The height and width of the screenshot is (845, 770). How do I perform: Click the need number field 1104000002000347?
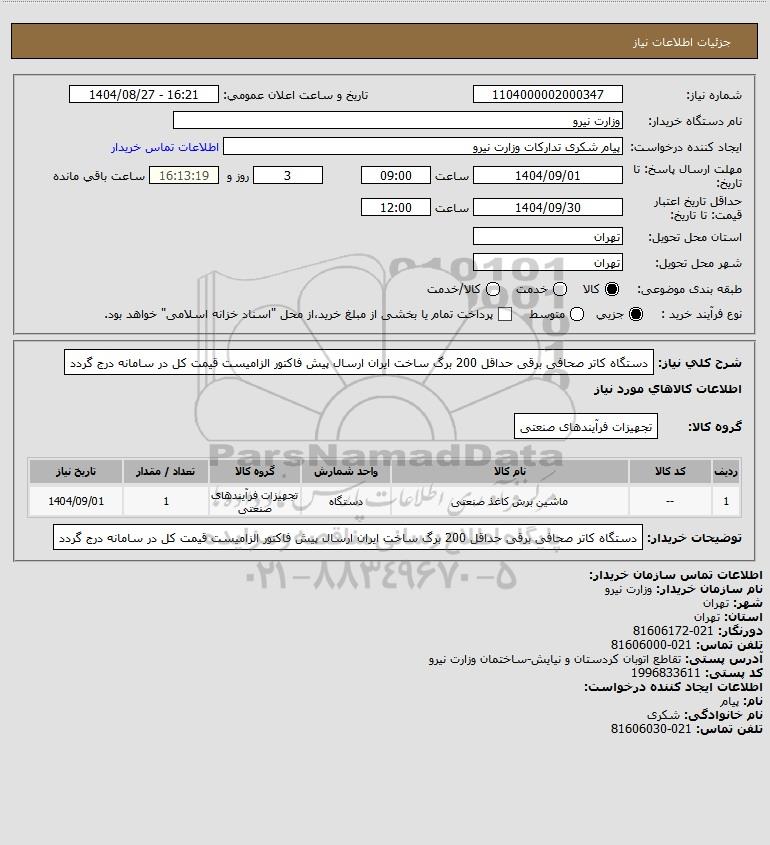[547, 94]
